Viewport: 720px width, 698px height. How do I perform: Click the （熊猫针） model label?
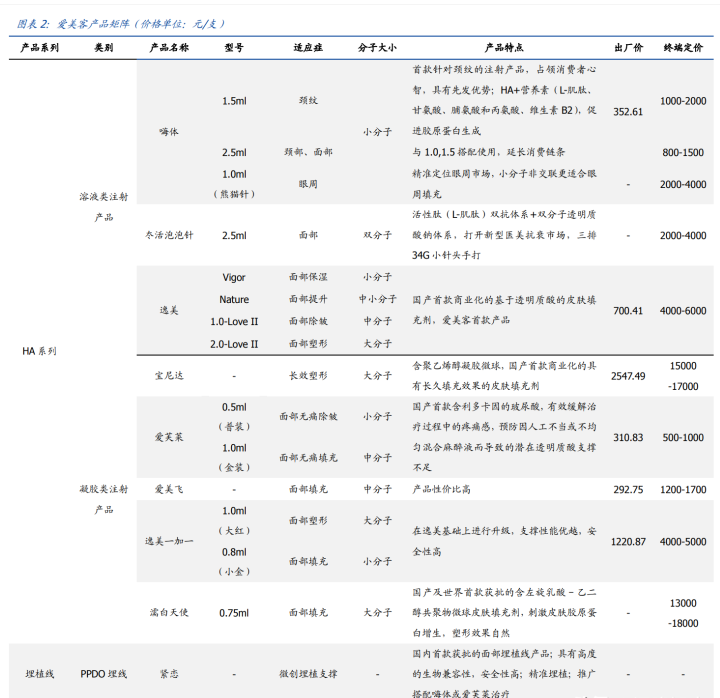coord(234,194)
